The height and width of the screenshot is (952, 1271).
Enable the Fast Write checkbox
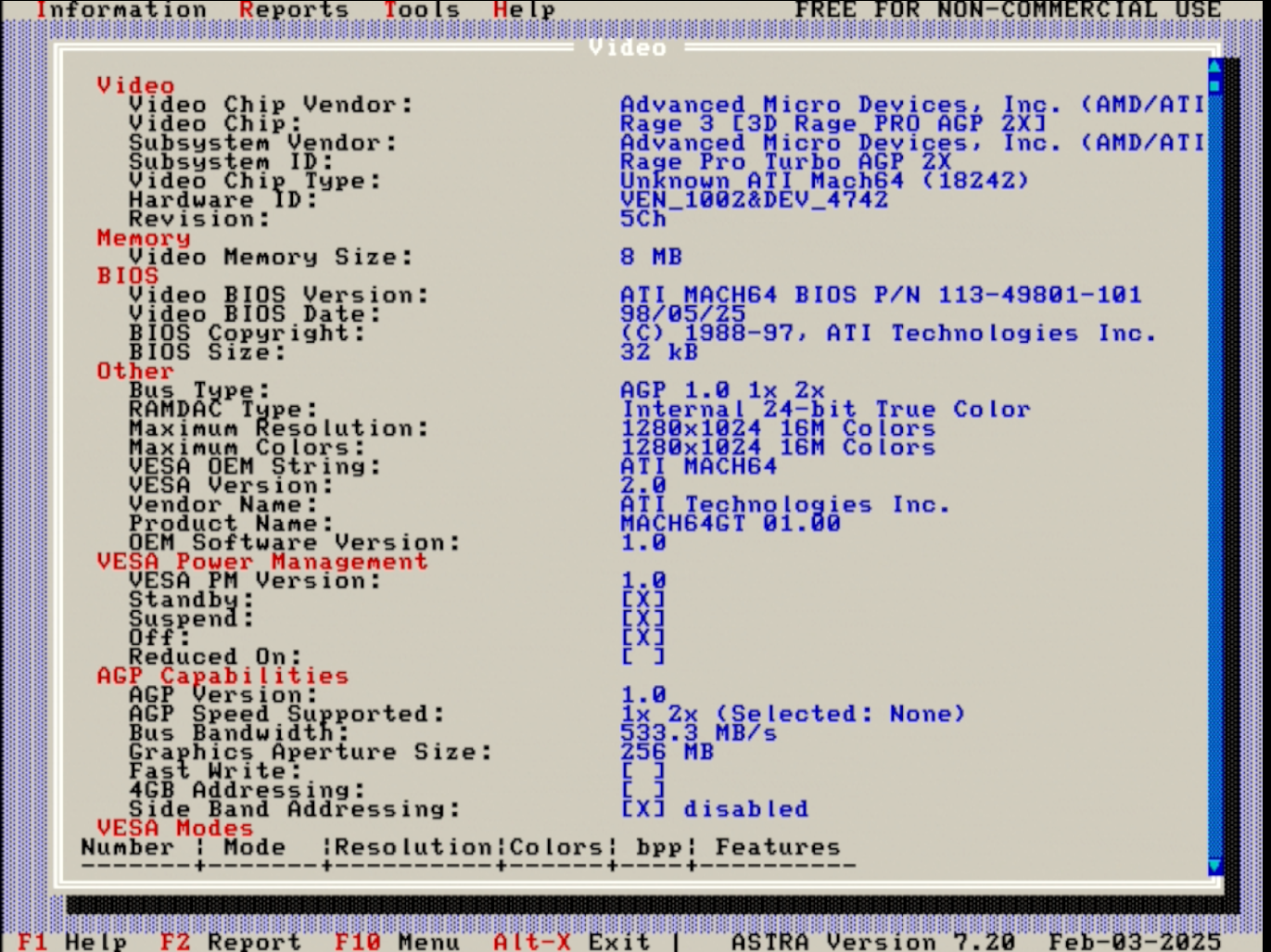coord(643,770)
